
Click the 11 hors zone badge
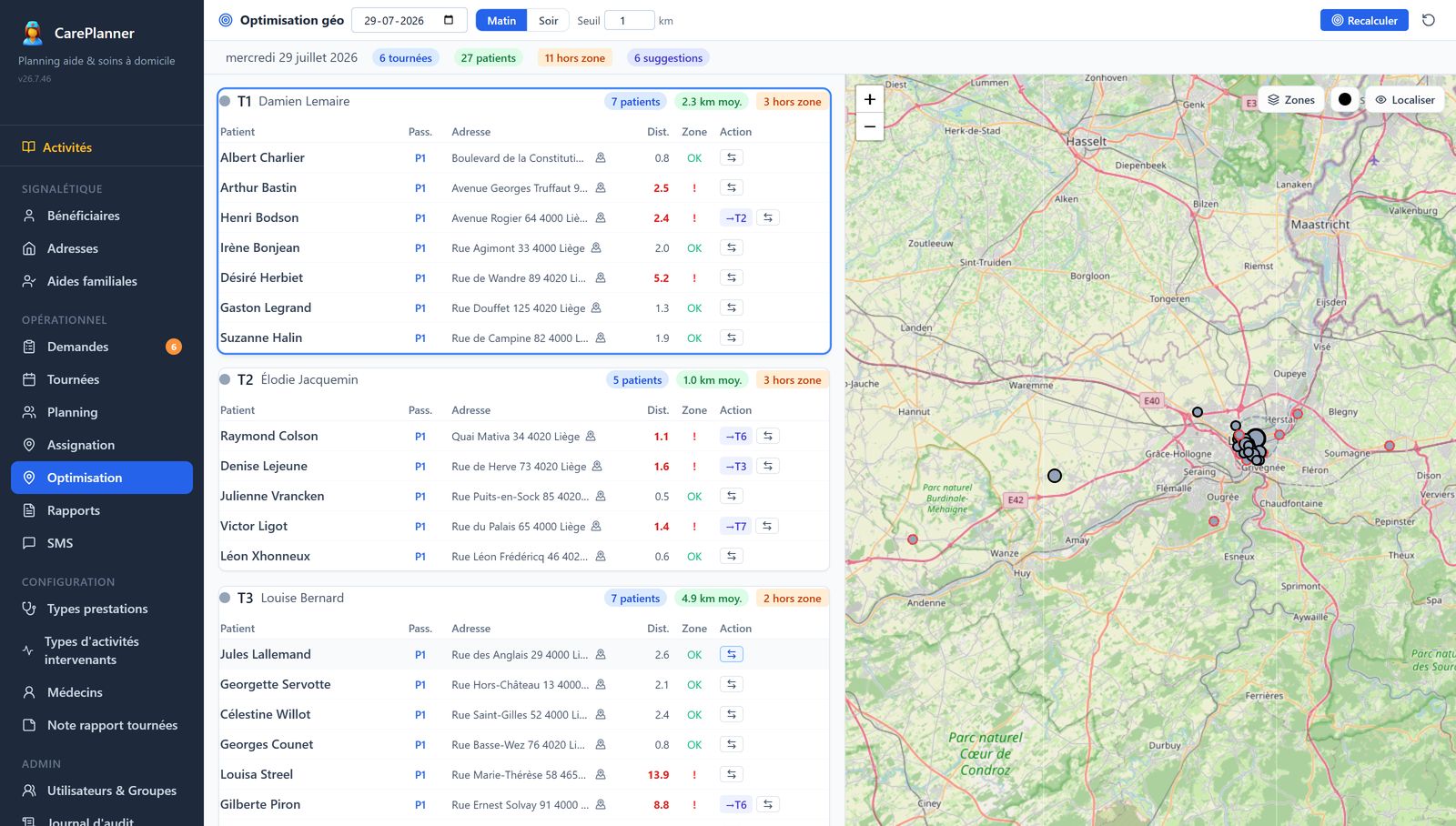pos(574,57)
